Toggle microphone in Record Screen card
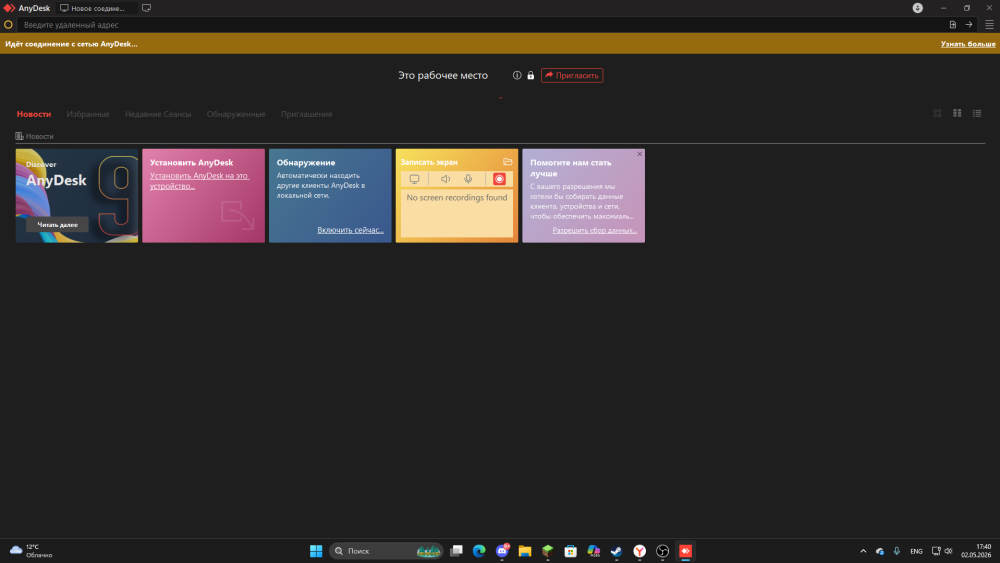 468,179
